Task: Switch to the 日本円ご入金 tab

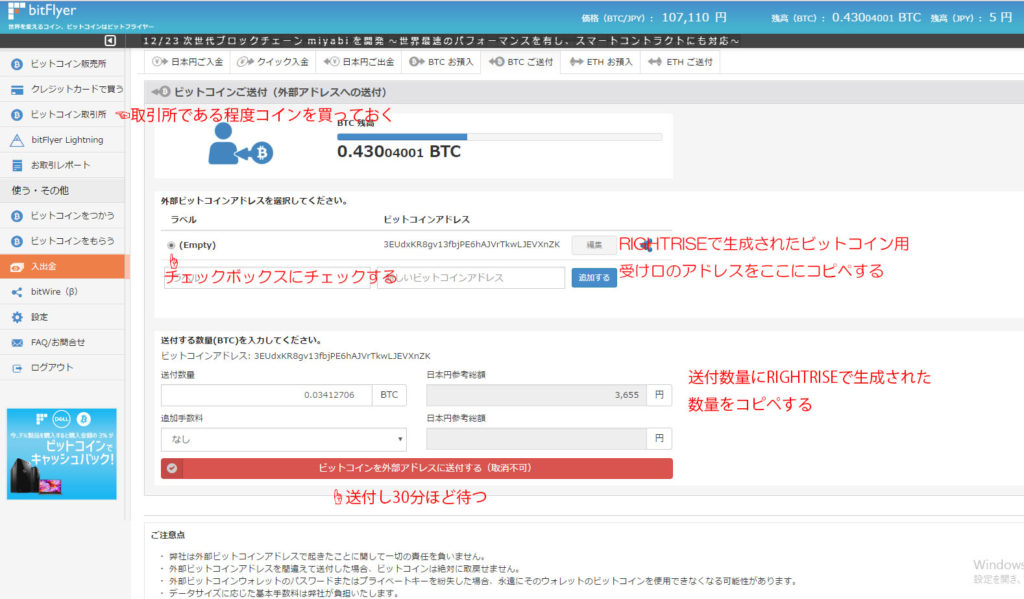Action: (x=187, y=62)
